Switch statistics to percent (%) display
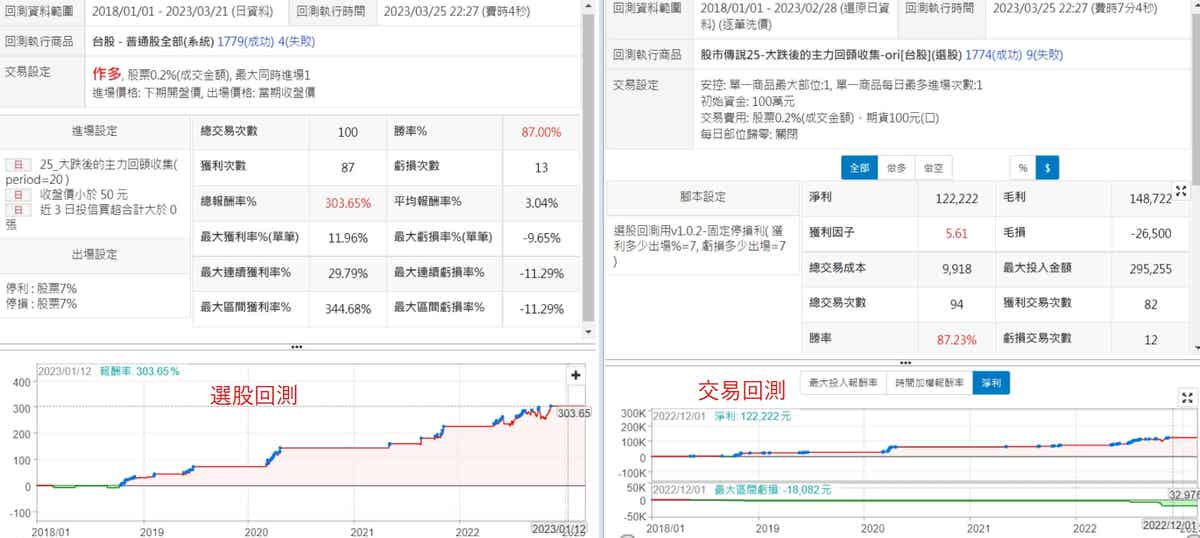Screen dimensions: 1200x538 1023,168
